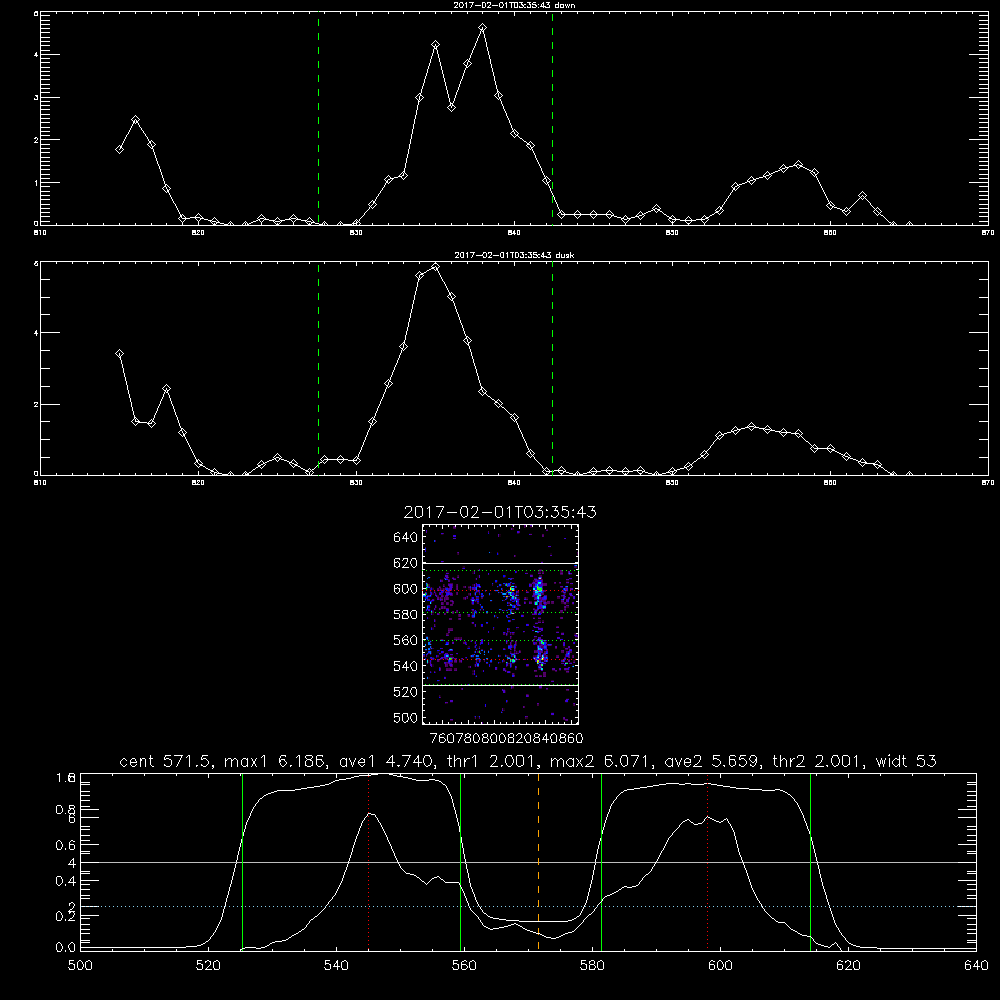Select the timestamp title above the spectral image

click(500, 512)
